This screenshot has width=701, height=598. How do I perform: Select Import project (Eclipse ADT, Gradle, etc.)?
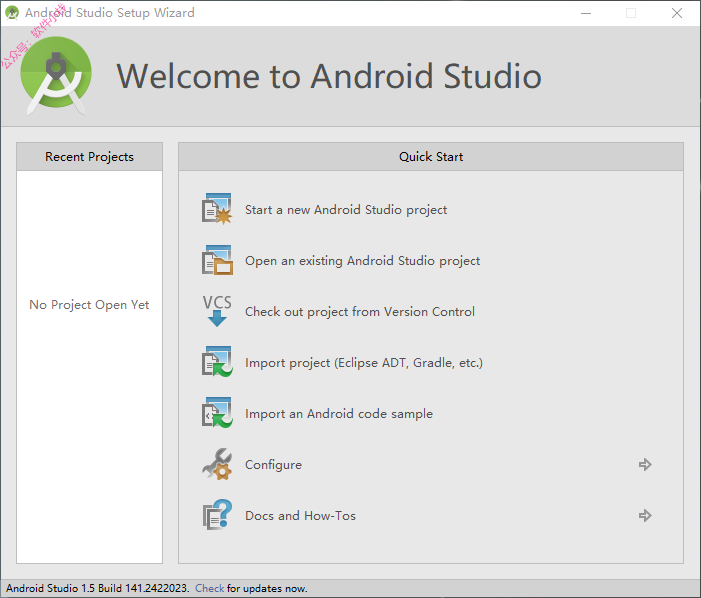coord(364,362)
